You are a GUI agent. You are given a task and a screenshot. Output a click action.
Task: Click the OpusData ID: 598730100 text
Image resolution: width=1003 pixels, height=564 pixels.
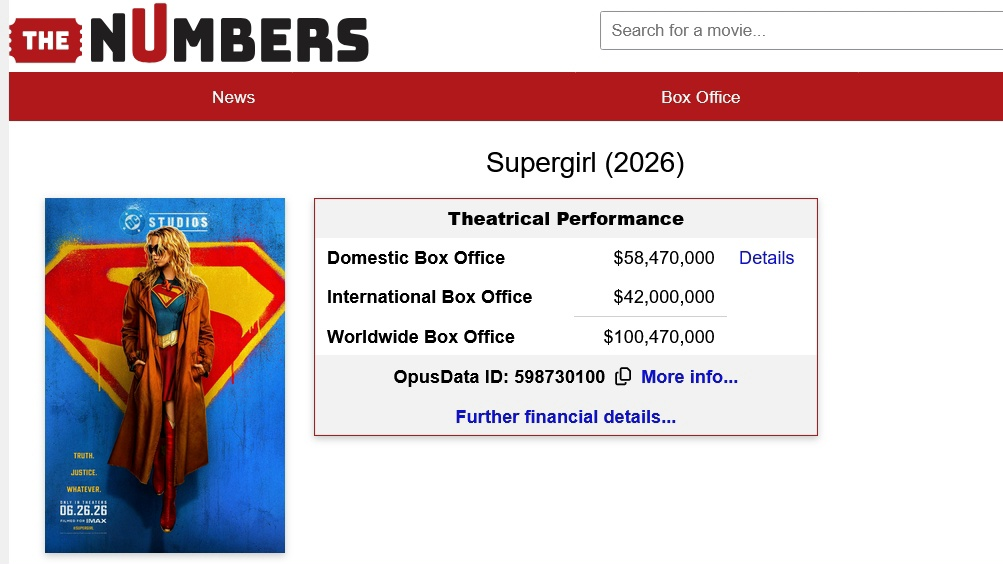pos(499,377)
